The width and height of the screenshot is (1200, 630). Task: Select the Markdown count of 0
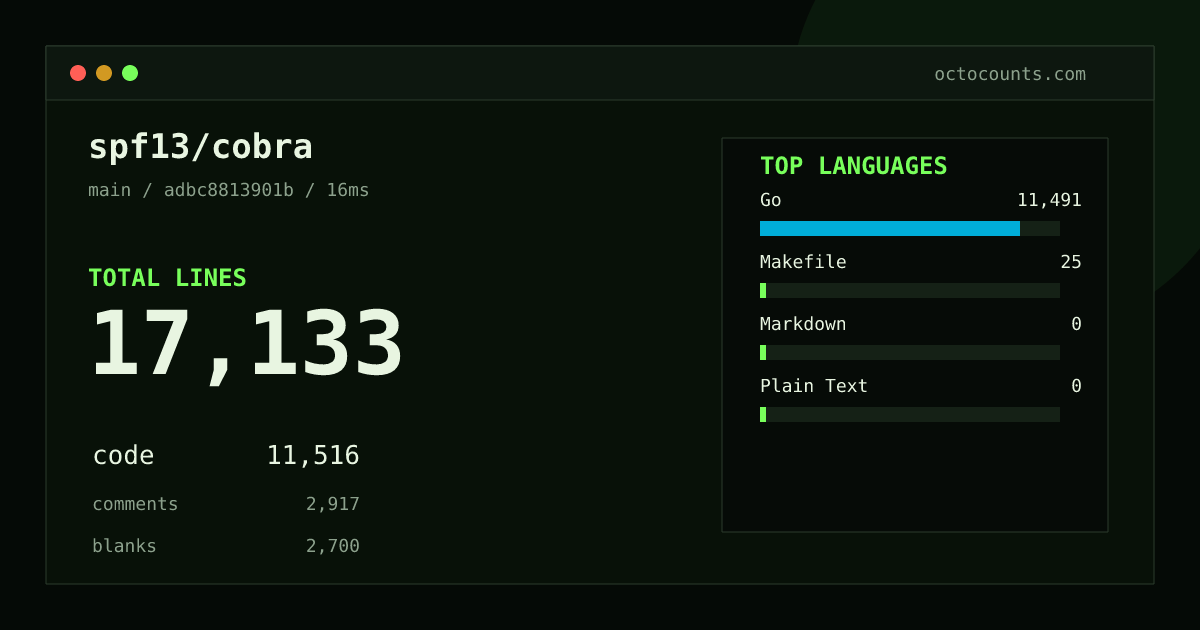point(1076,324)
